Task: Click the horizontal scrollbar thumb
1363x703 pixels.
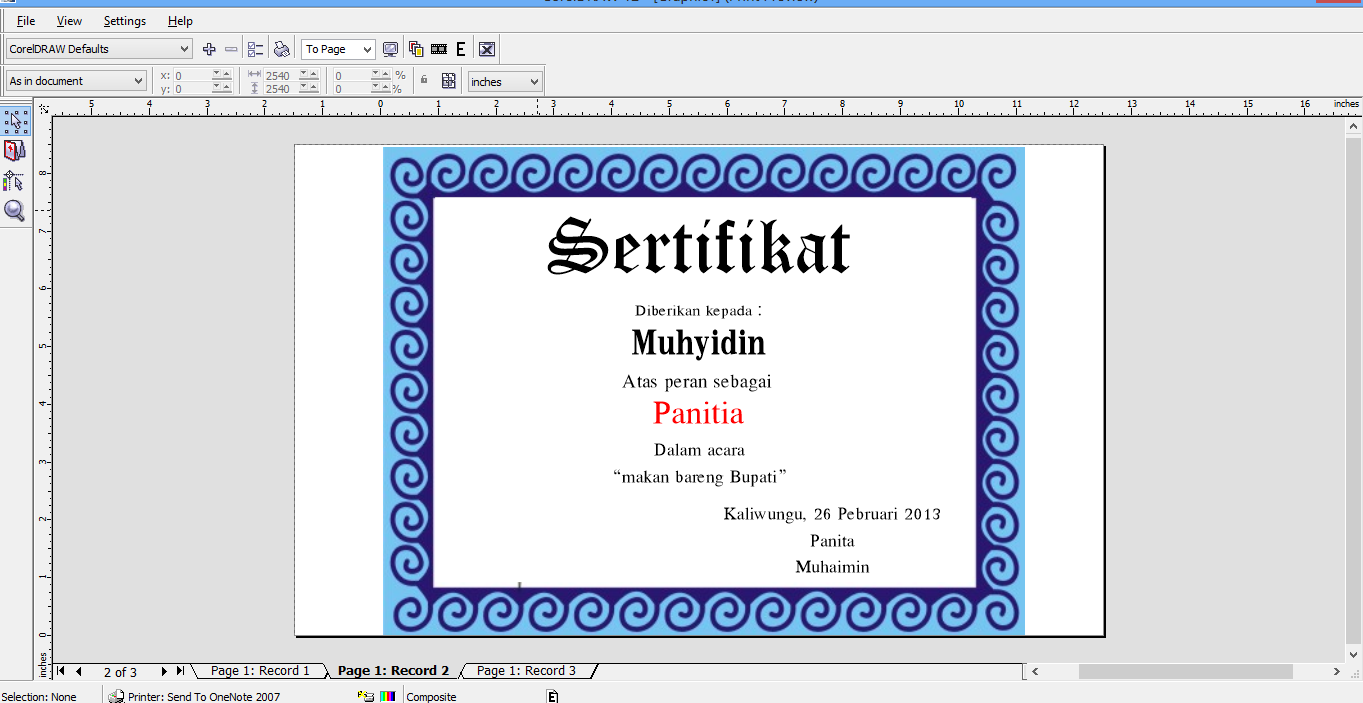Action: [1185, 672]
